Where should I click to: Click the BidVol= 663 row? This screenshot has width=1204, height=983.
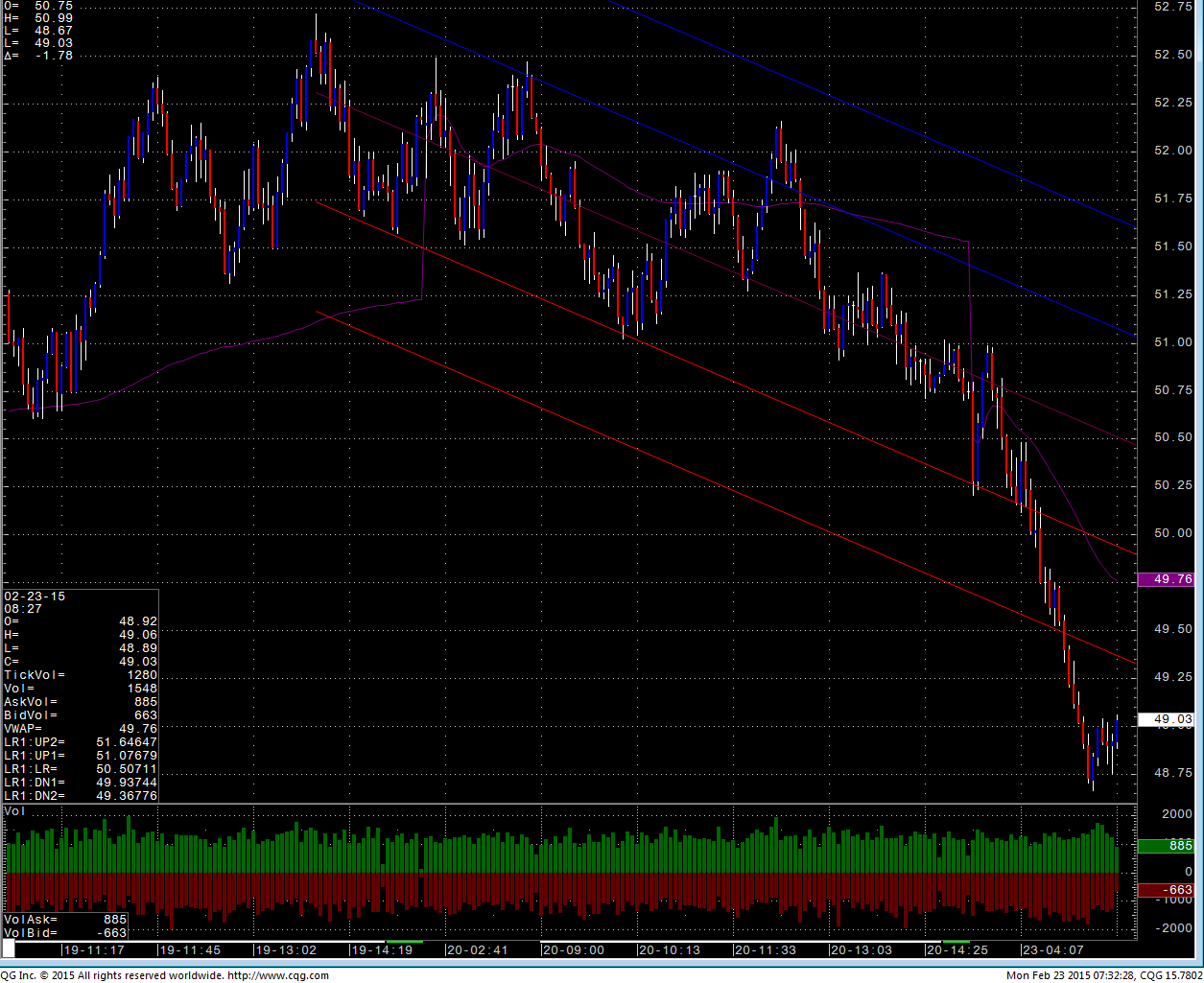coord(81,715)
